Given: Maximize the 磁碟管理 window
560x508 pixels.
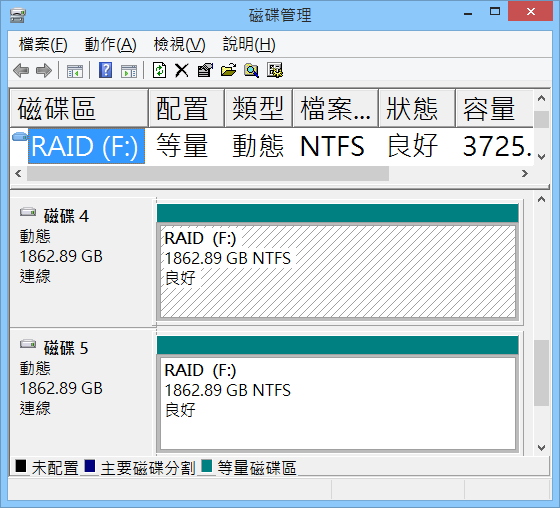Looking at the screenshot, I should pos(495,12).
